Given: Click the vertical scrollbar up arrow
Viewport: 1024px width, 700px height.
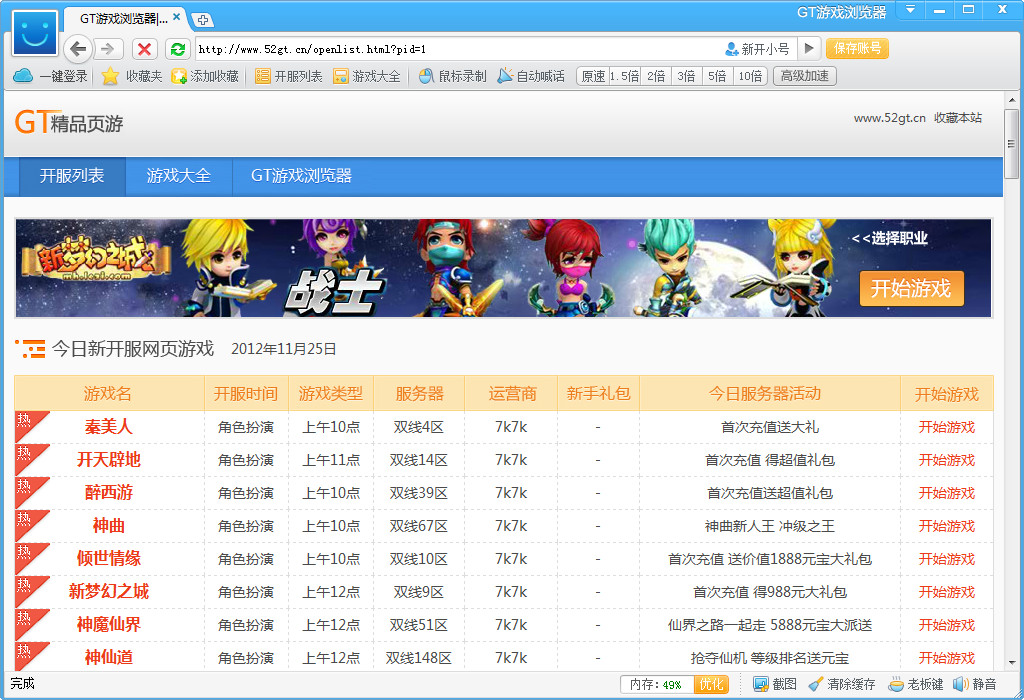Looking at the screenshot, I should (1012, 100).
